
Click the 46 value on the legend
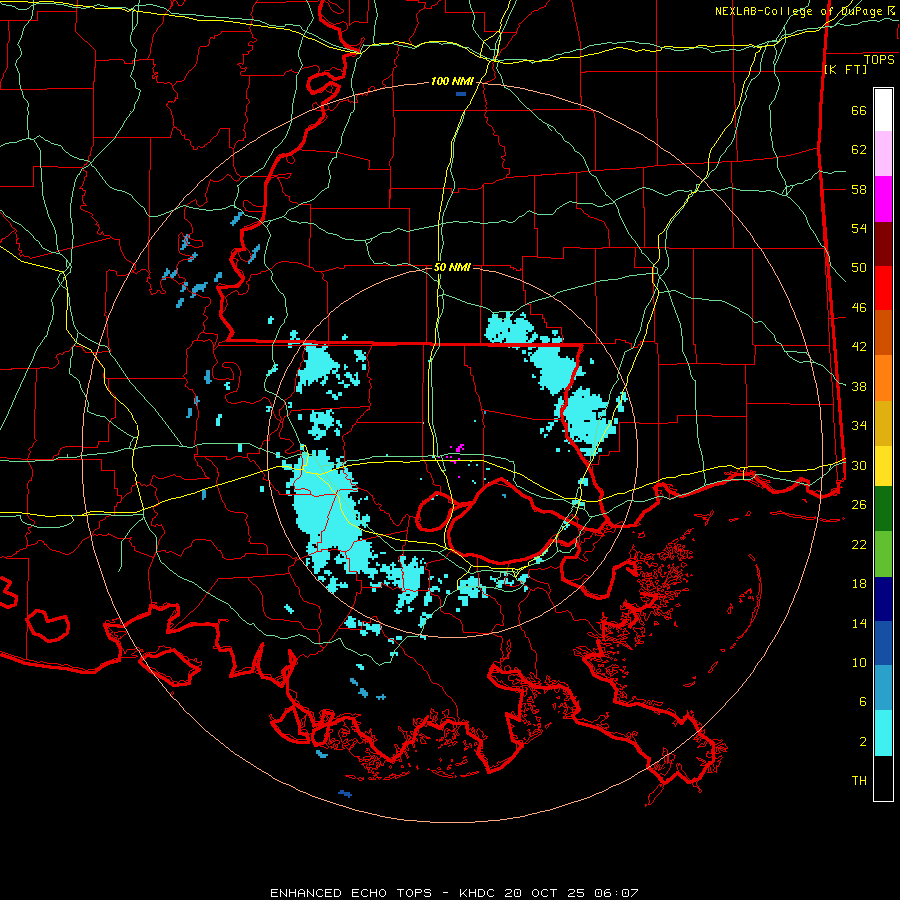(859, 307)
